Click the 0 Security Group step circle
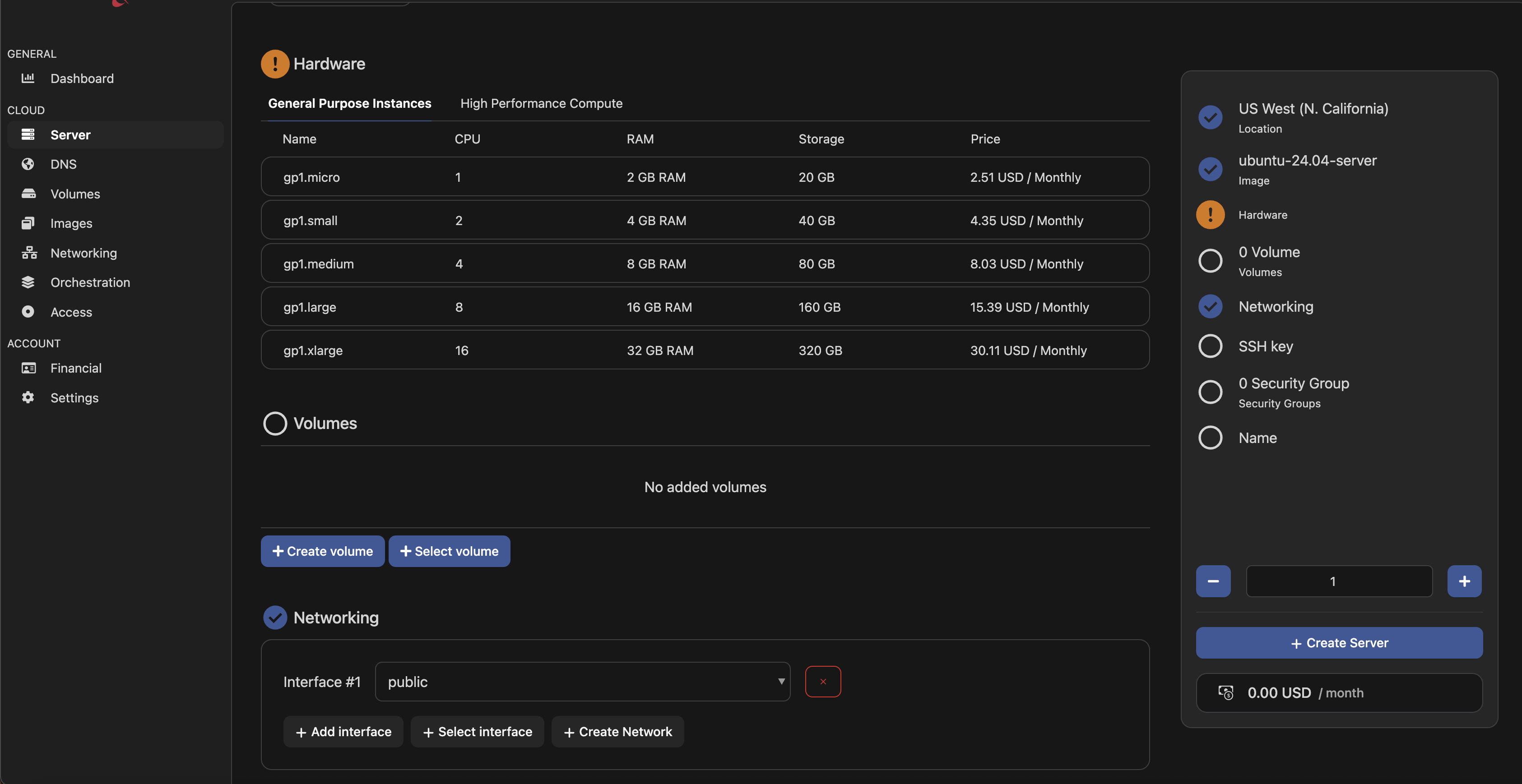This screenshot has height=784, width=1522. click(1210, 392)
